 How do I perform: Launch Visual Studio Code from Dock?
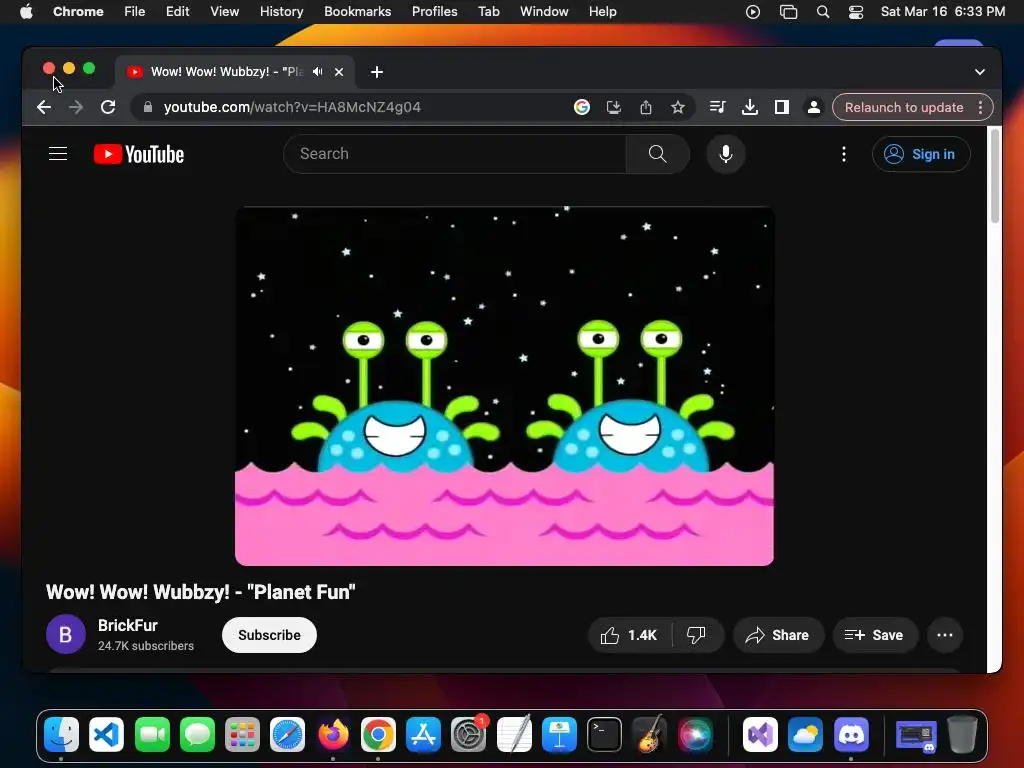click(x=106, y=735)
